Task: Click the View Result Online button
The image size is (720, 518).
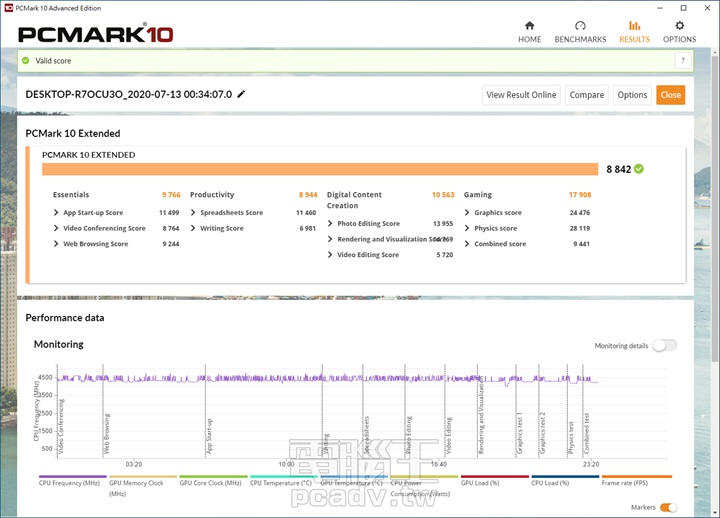Action: [521, 95]
